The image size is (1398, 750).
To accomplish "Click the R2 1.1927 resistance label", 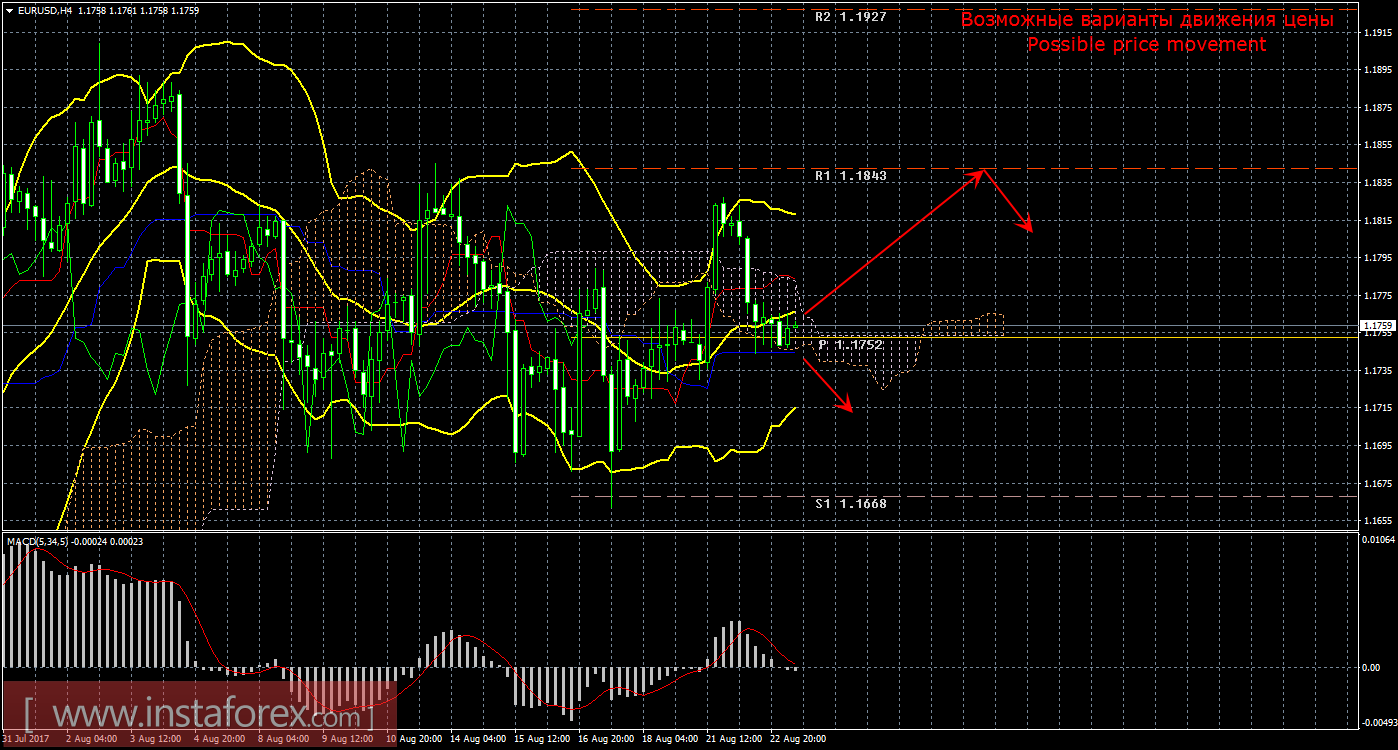I will pos(850,17).
